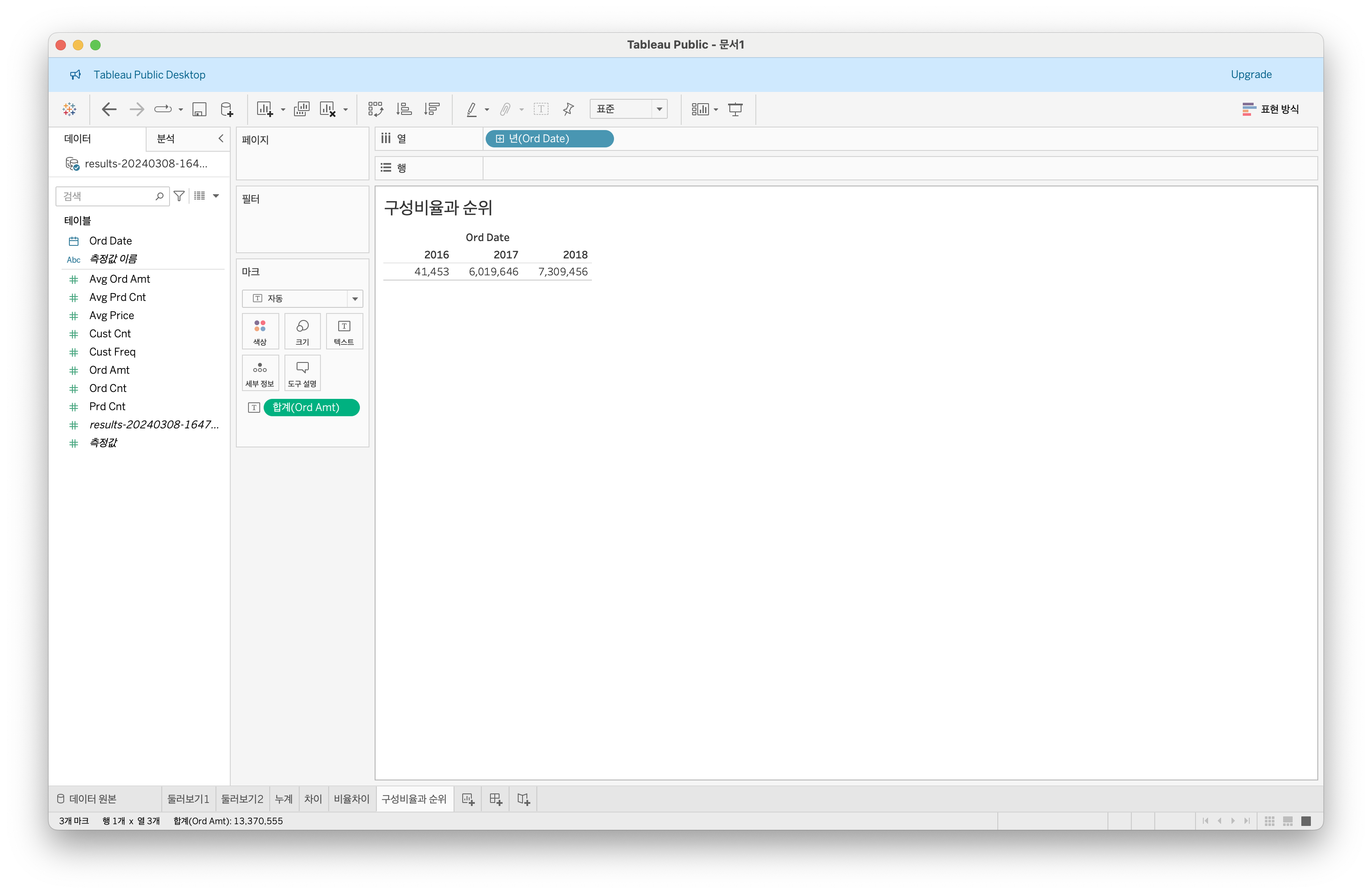Collapse the data pane with chevron
Screen dimensions: 1372x894
click(x=221, y=138)
